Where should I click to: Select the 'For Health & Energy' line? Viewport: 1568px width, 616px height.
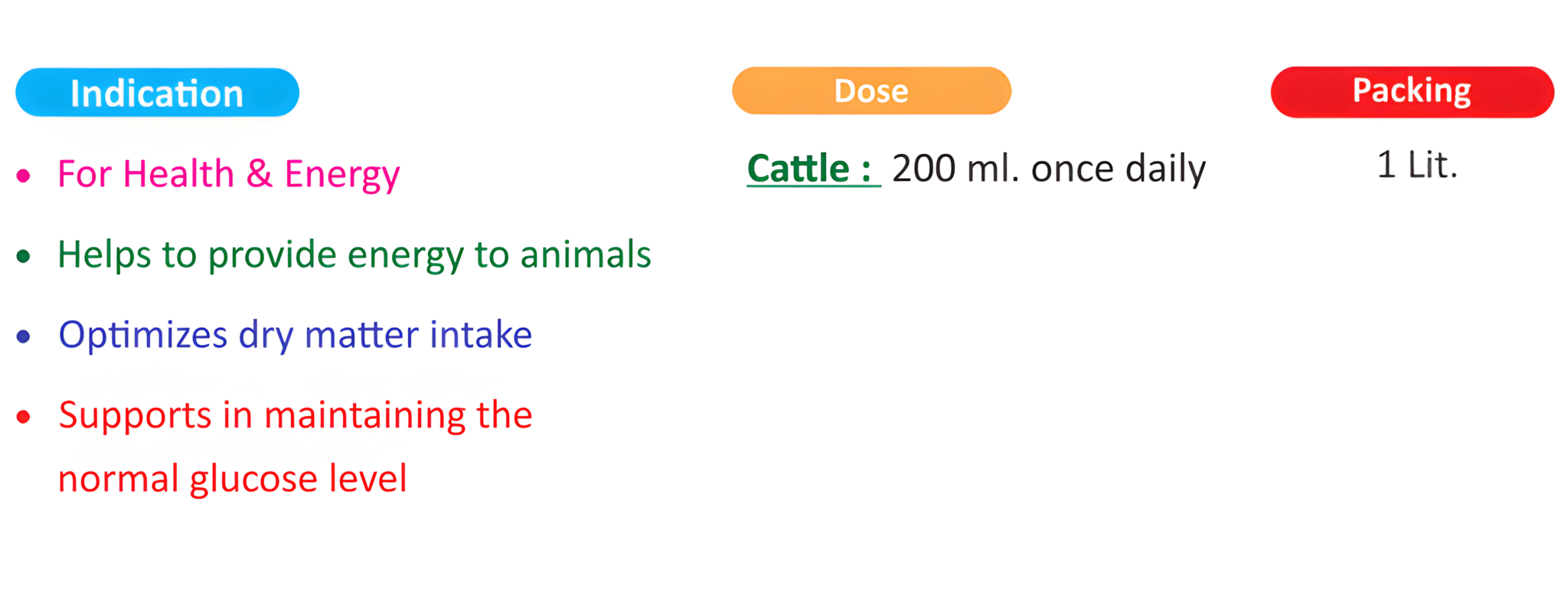coord(228,174)
